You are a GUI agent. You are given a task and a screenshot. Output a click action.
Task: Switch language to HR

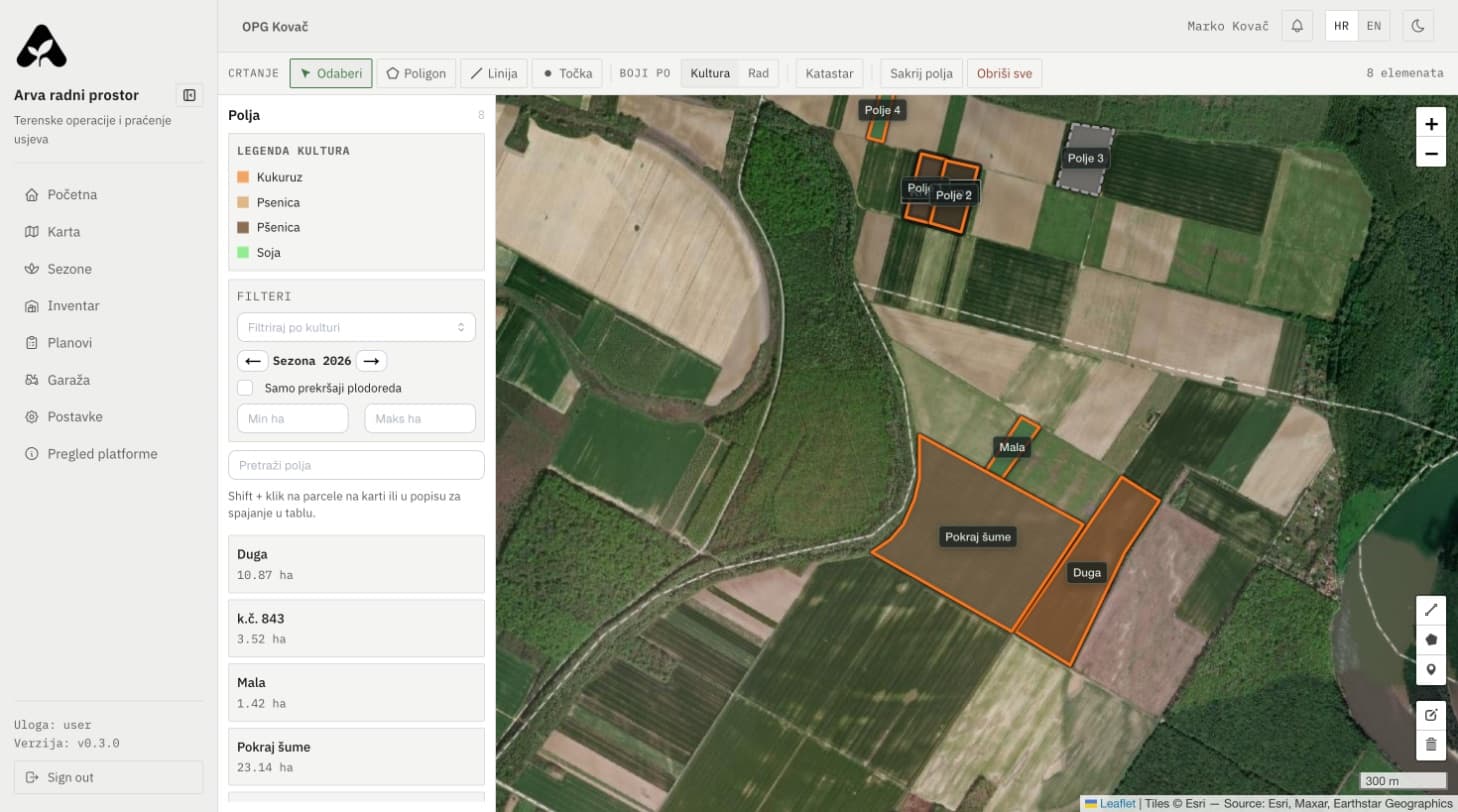pyautogui.click(x=1342, y=26)
